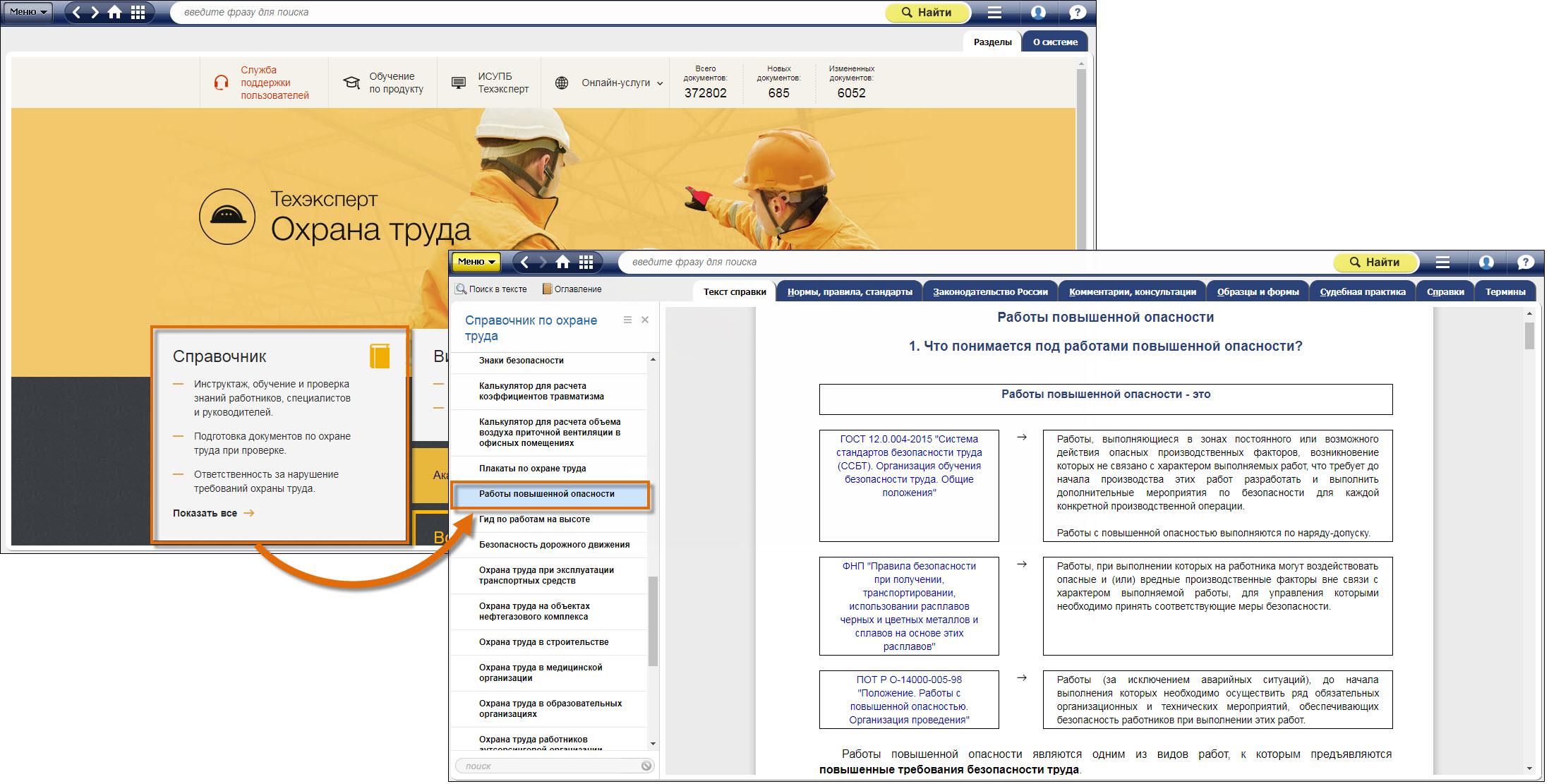Open user profile icon in the back window
Image resolution: width=1549 pixels, height=784 pixels.
pyautogui.click(x=1038, y=12)
